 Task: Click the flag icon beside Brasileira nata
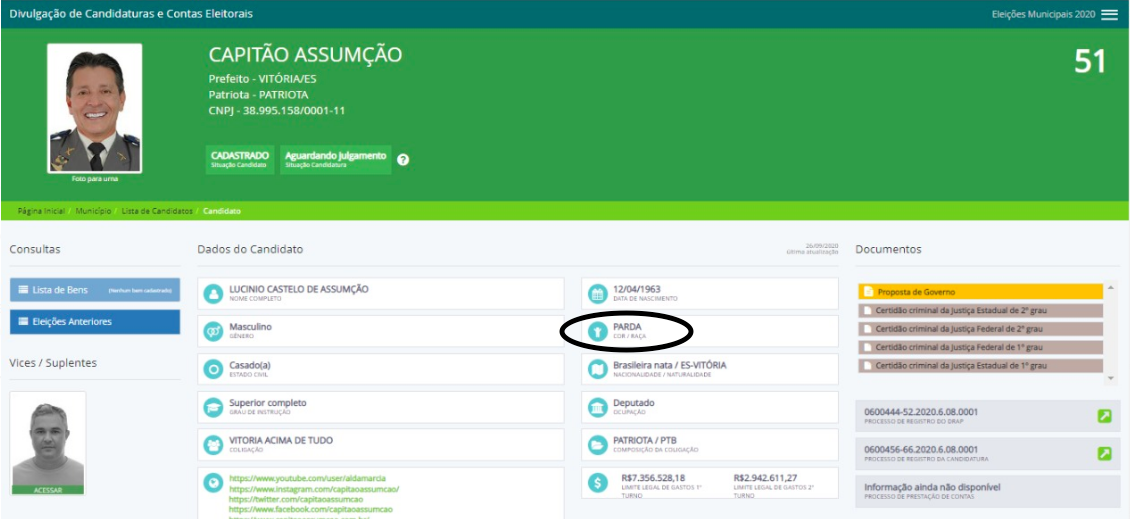click(597, 370)
